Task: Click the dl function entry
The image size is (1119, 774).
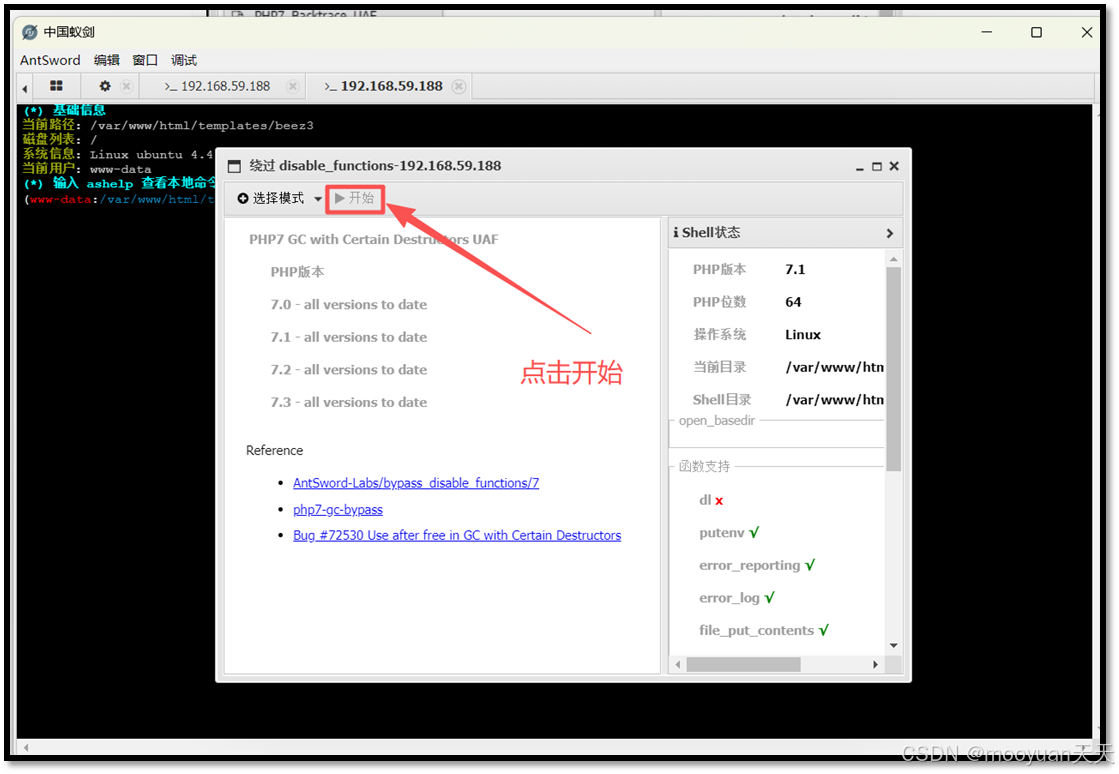Action: tap(711, 500)
